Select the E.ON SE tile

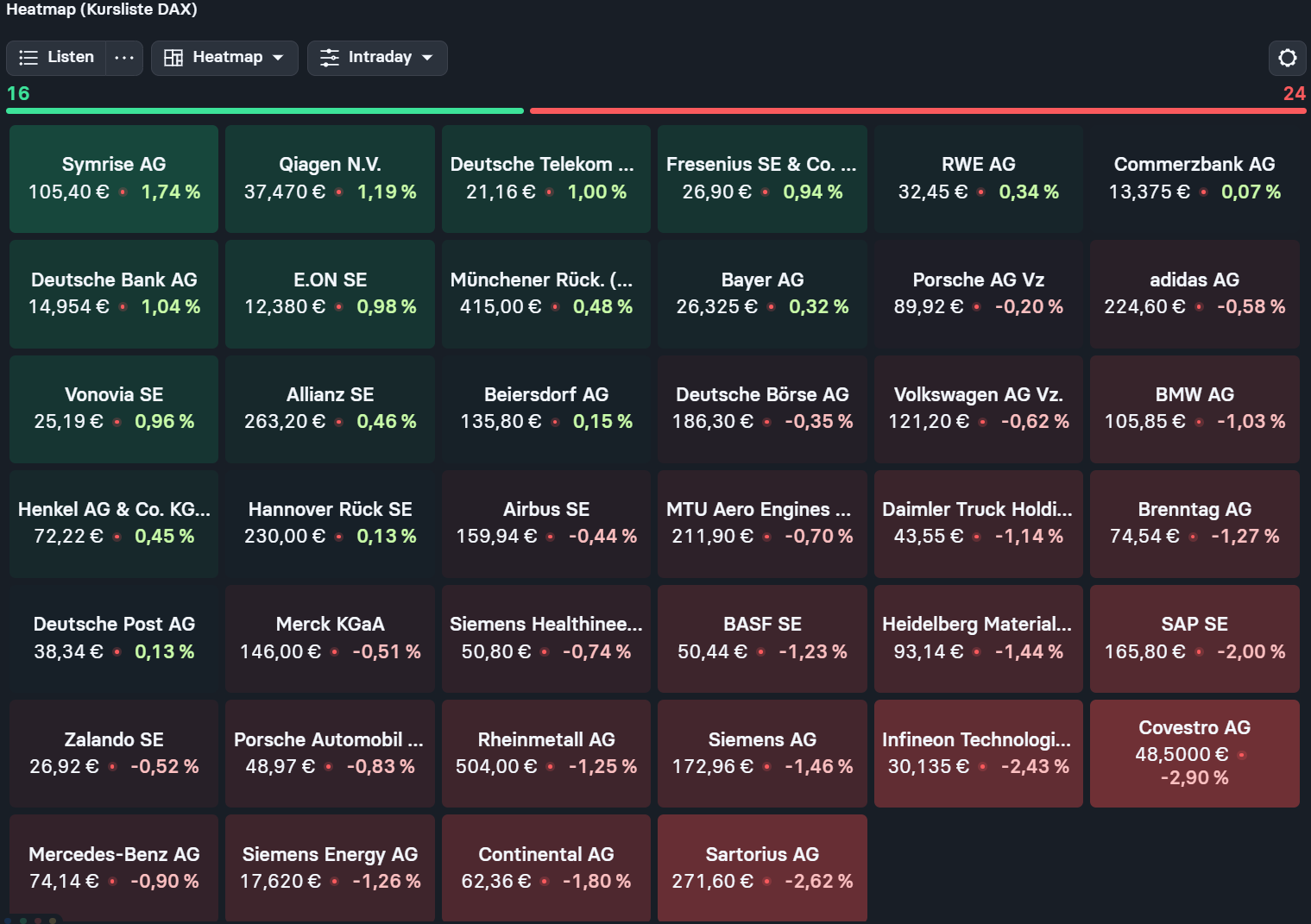(x=330, y=294)
